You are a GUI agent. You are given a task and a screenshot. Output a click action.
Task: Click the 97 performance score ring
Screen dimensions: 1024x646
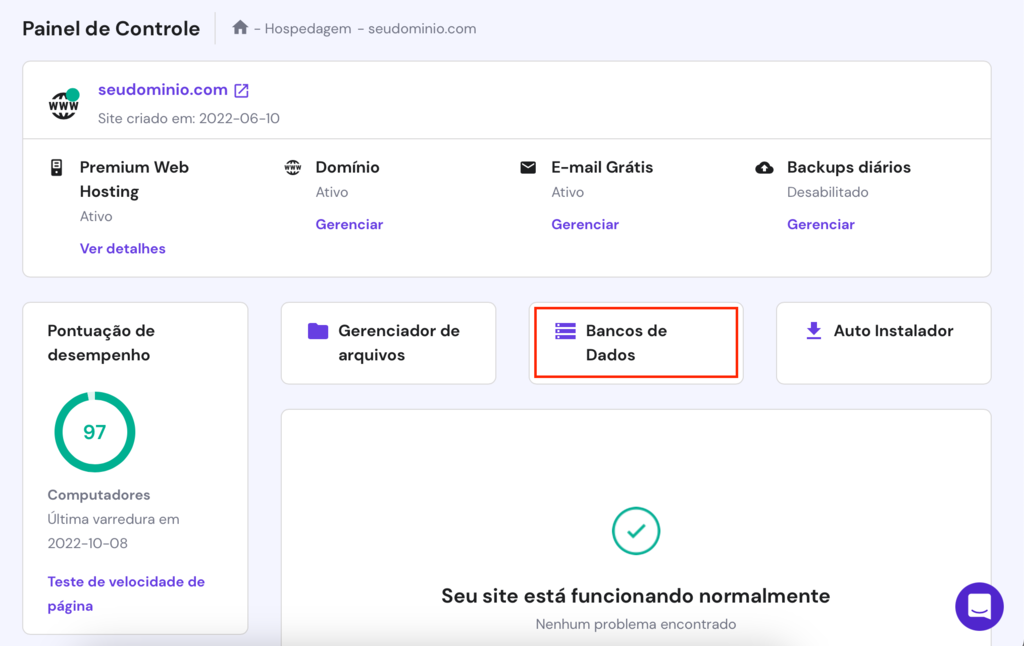click(x=94, y=431)
